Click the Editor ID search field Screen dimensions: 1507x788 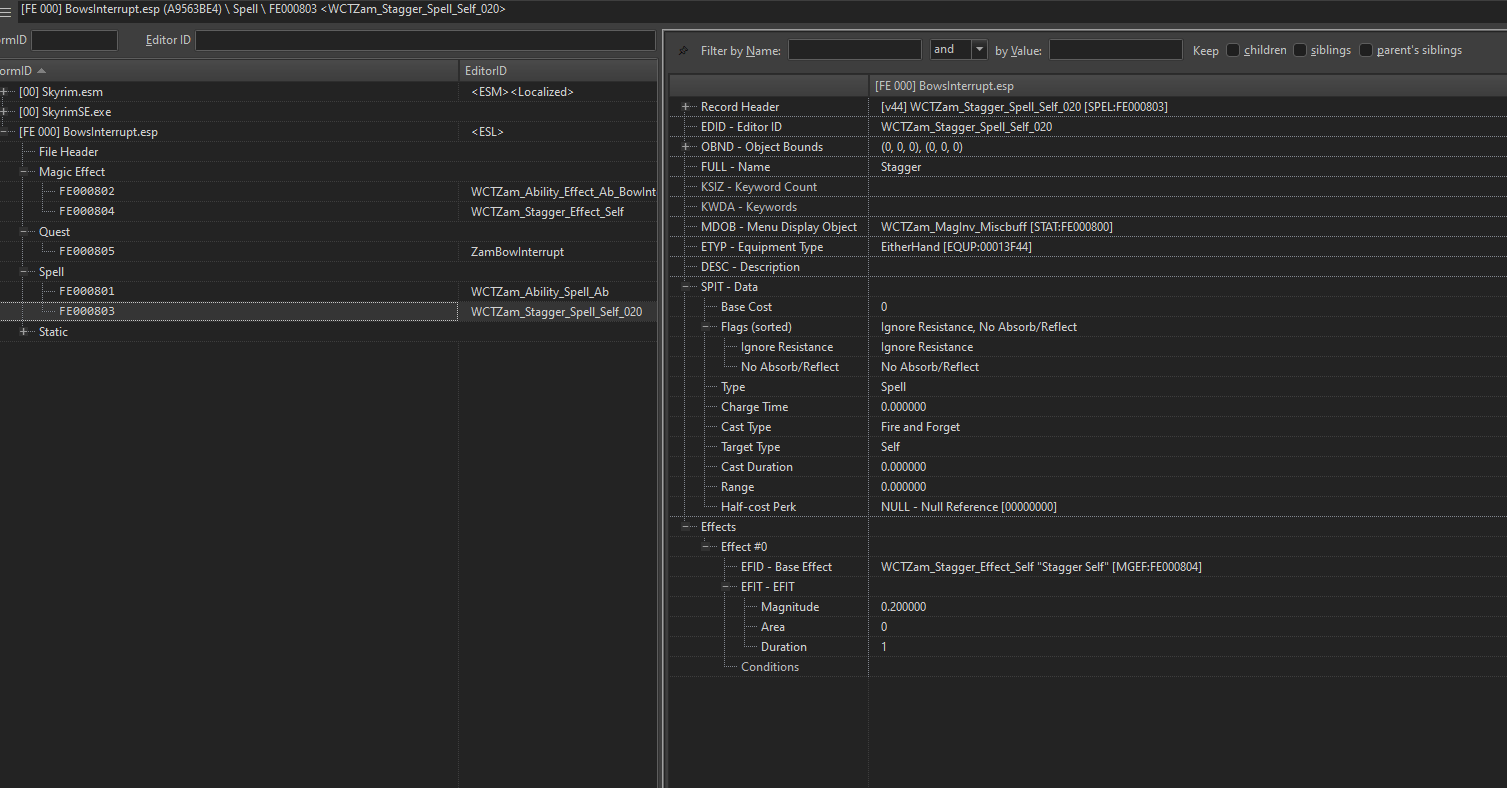point(426,40)
